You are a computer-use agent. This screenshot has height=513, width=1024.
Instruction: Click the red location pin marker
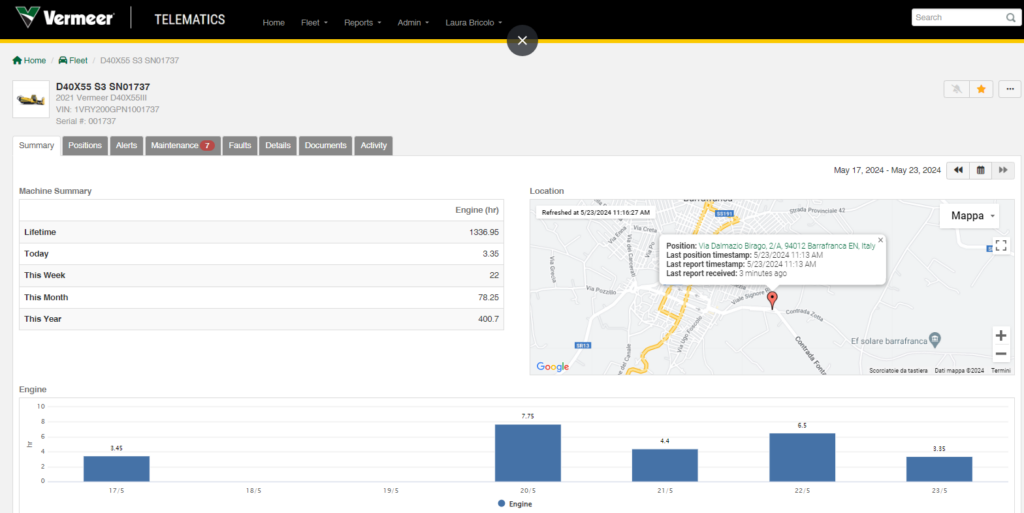(773, 300)
